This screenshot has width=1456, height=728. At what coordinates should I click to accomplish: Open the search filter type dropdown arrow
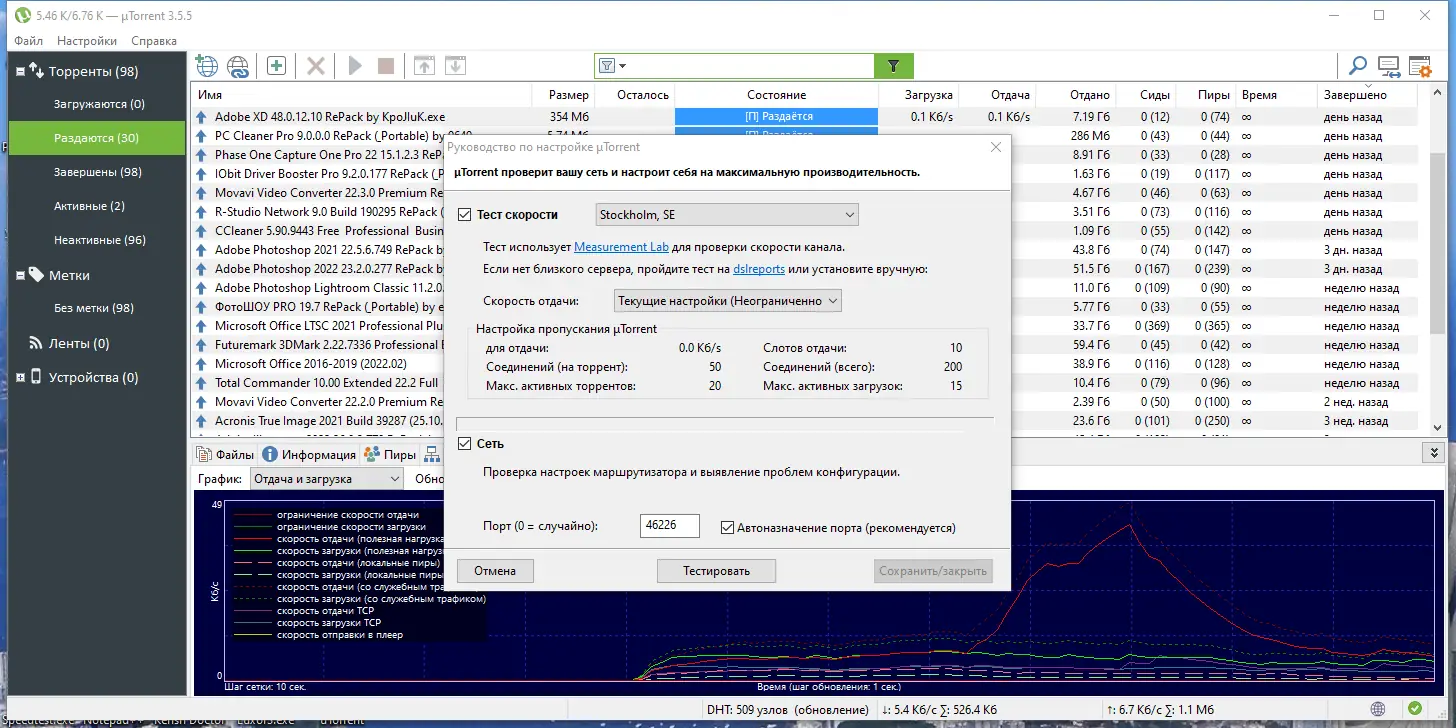coord(623,66)
